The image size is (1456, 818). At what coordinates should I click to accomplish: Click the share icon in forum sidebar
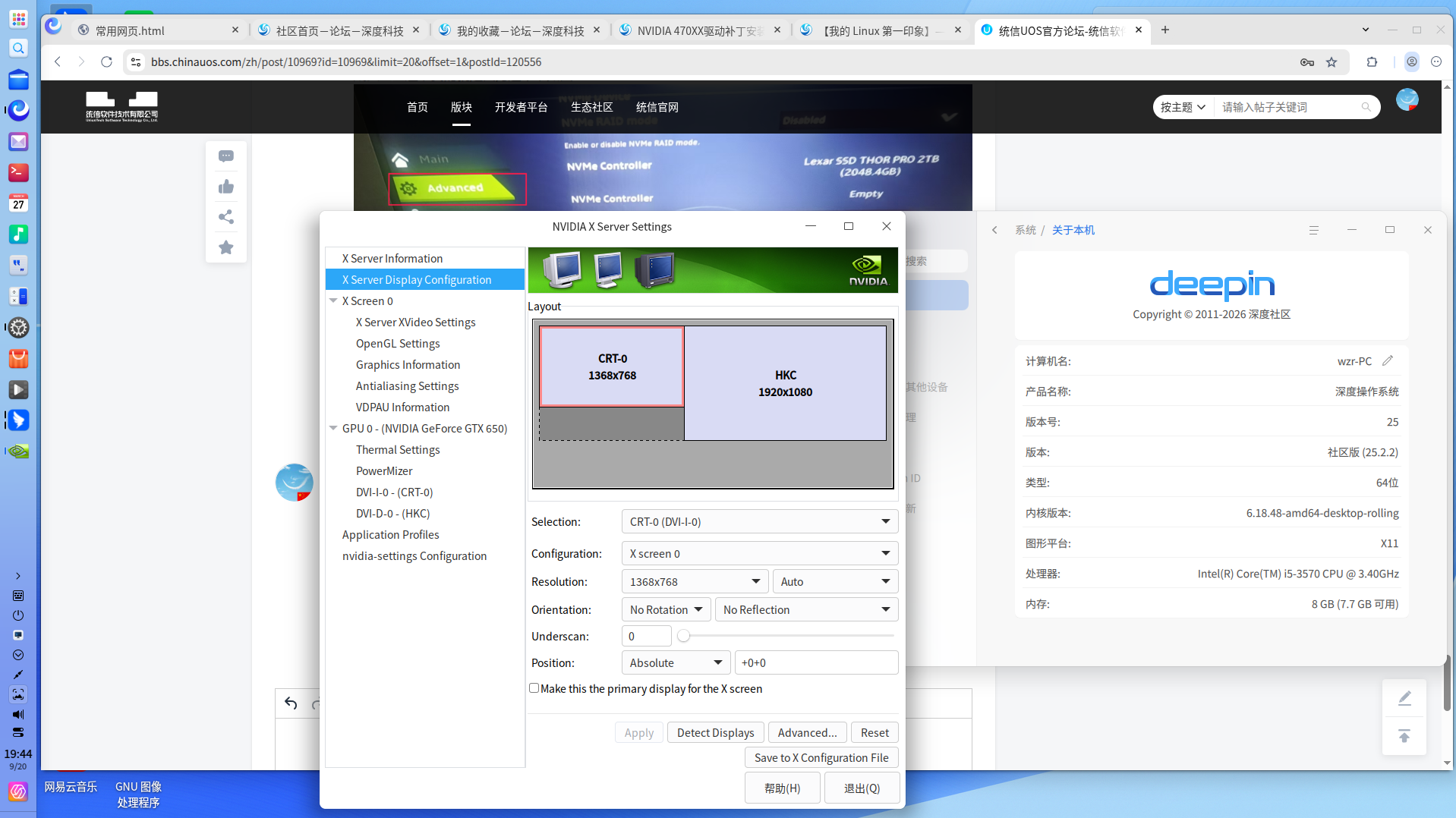click(x=226, y=217)
